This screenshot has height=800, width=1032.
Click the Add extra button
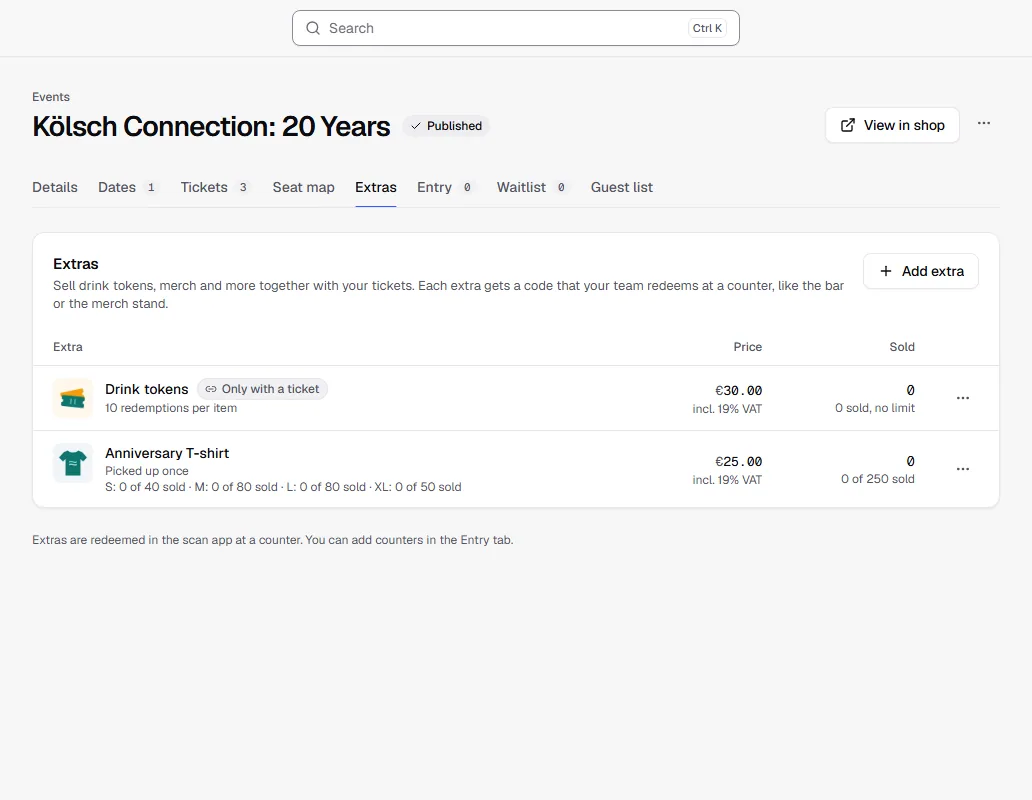921,271
